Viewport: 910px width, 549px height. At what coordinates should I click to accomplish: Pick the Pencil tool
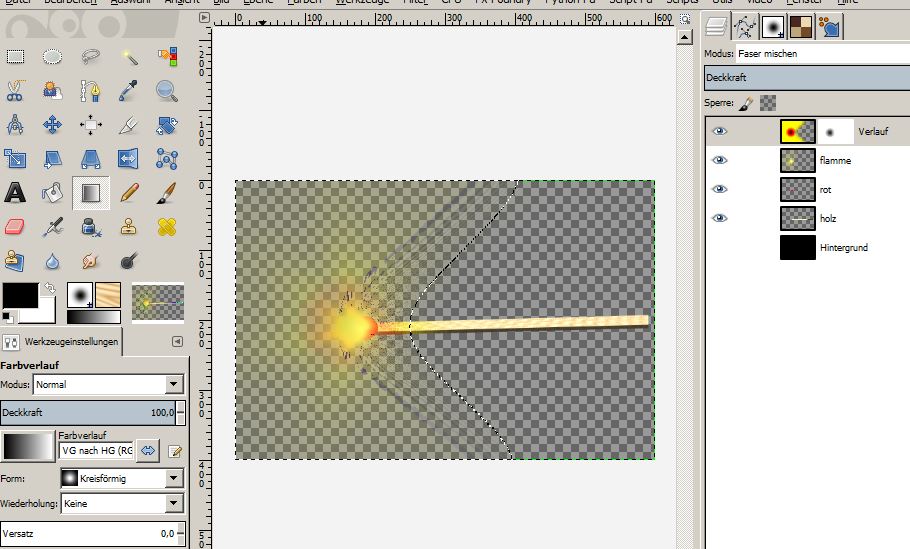(129, 193)
